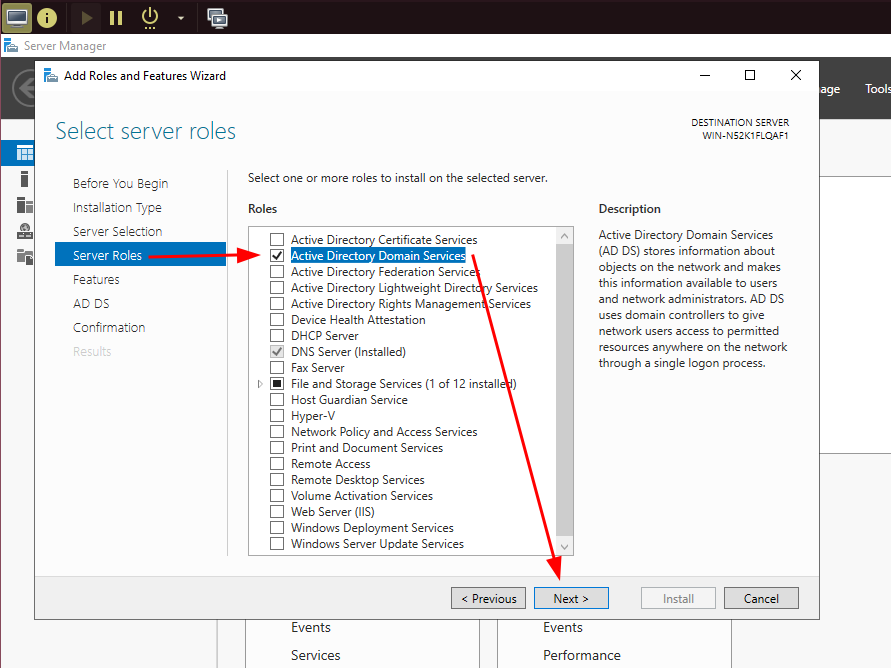Open All Servers icon in Server Manager sidebar
Viewport: 891px width, 668px height.
point(24,204)
